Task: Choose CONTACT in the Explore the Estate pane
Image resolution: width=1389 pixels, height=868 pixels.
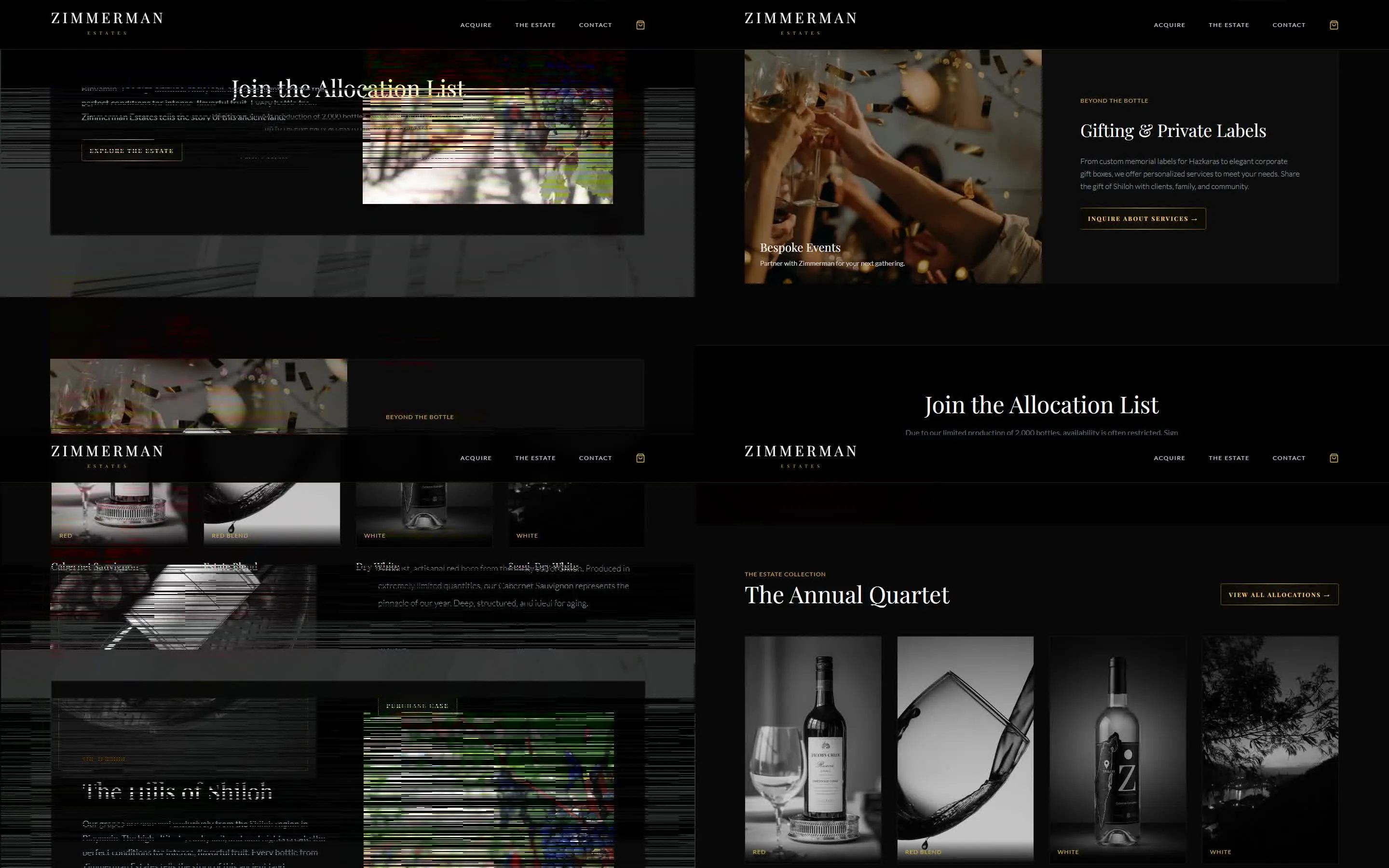Action: (x=595, y=25)
